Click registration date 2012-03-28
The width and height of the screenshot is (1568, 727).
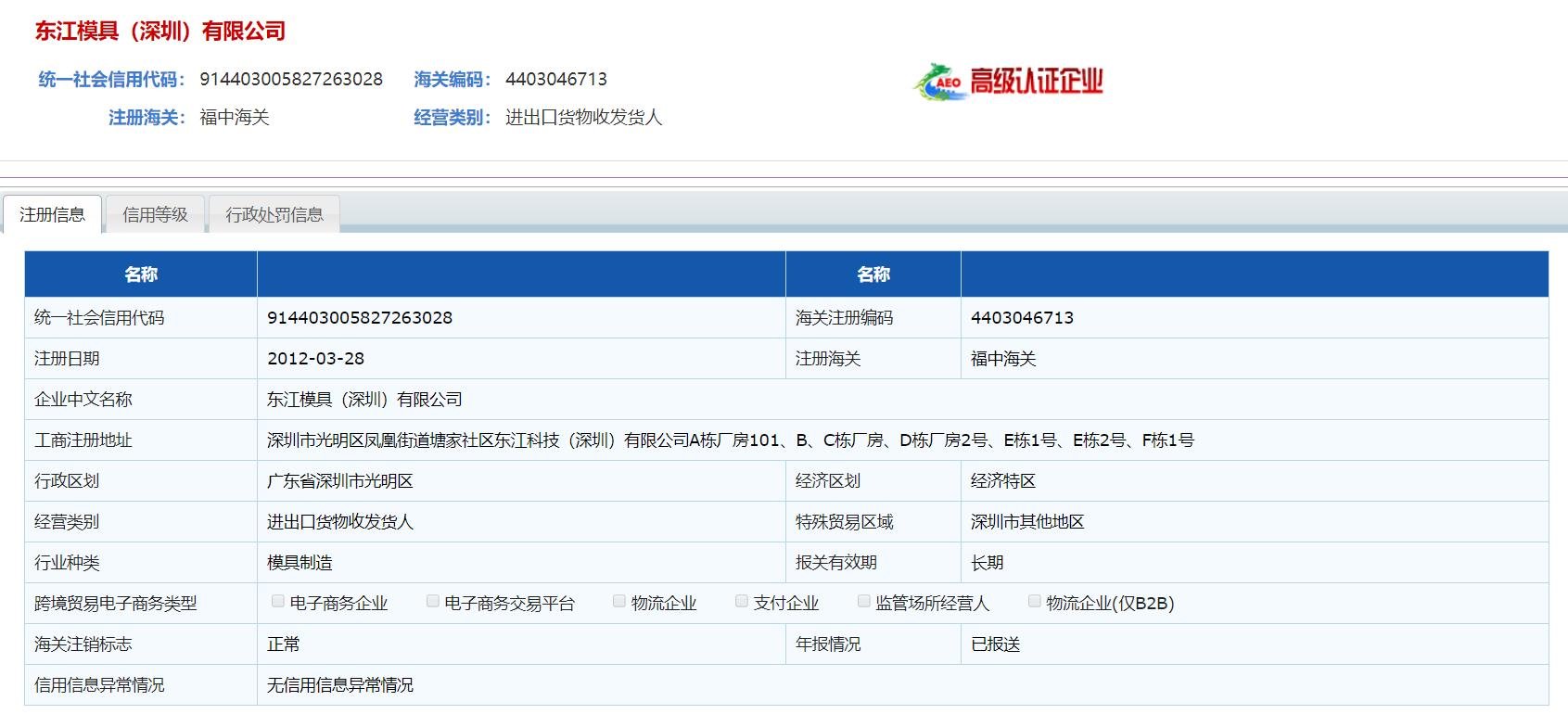point(315,358)
